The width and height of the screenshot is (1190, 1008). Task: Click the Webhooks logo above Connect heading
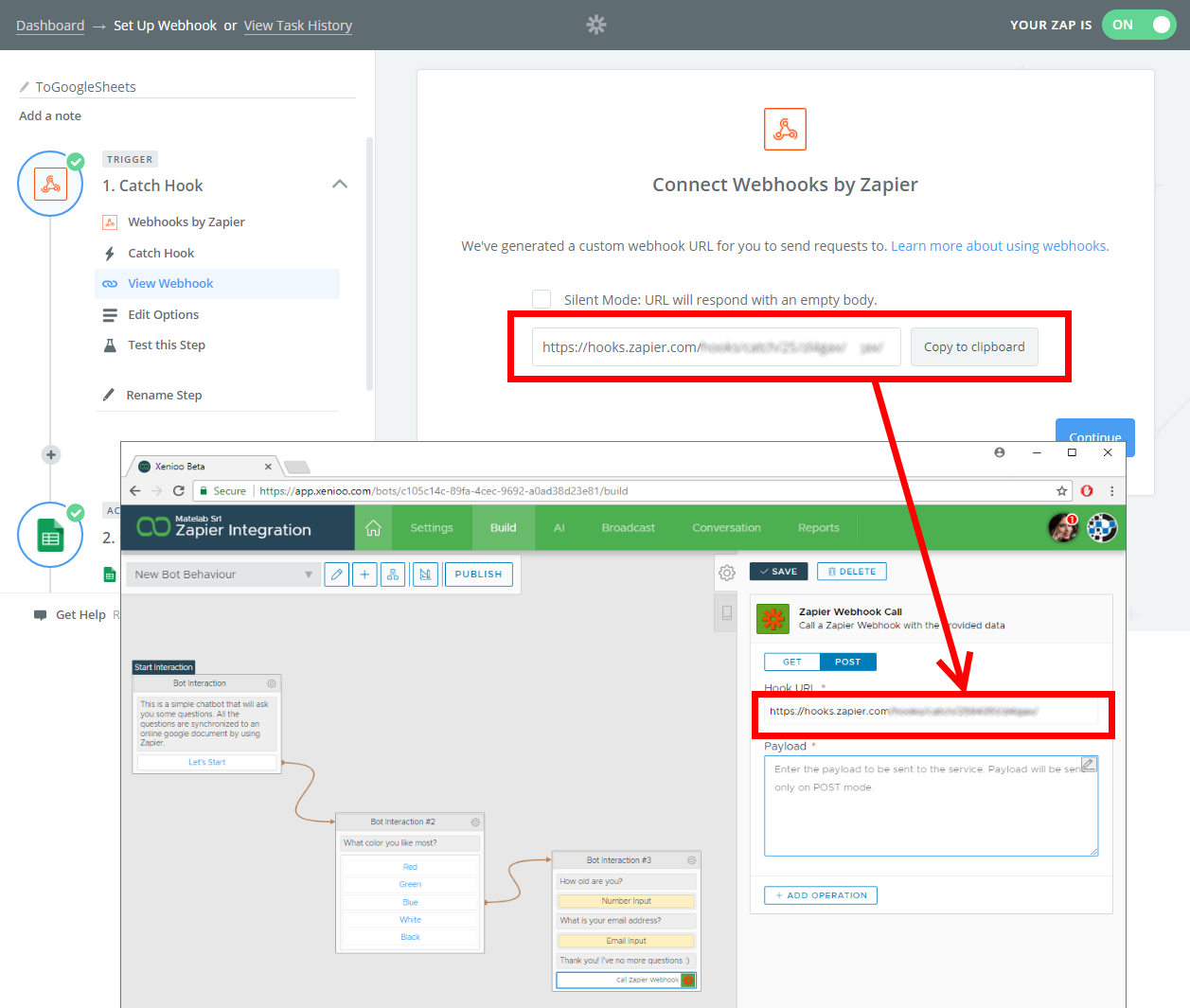785,129
